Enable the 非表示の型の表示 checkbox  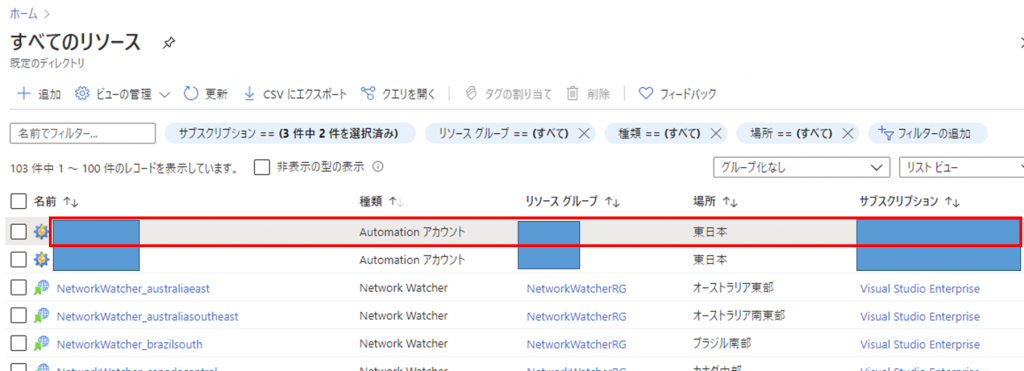coord(262,167)
